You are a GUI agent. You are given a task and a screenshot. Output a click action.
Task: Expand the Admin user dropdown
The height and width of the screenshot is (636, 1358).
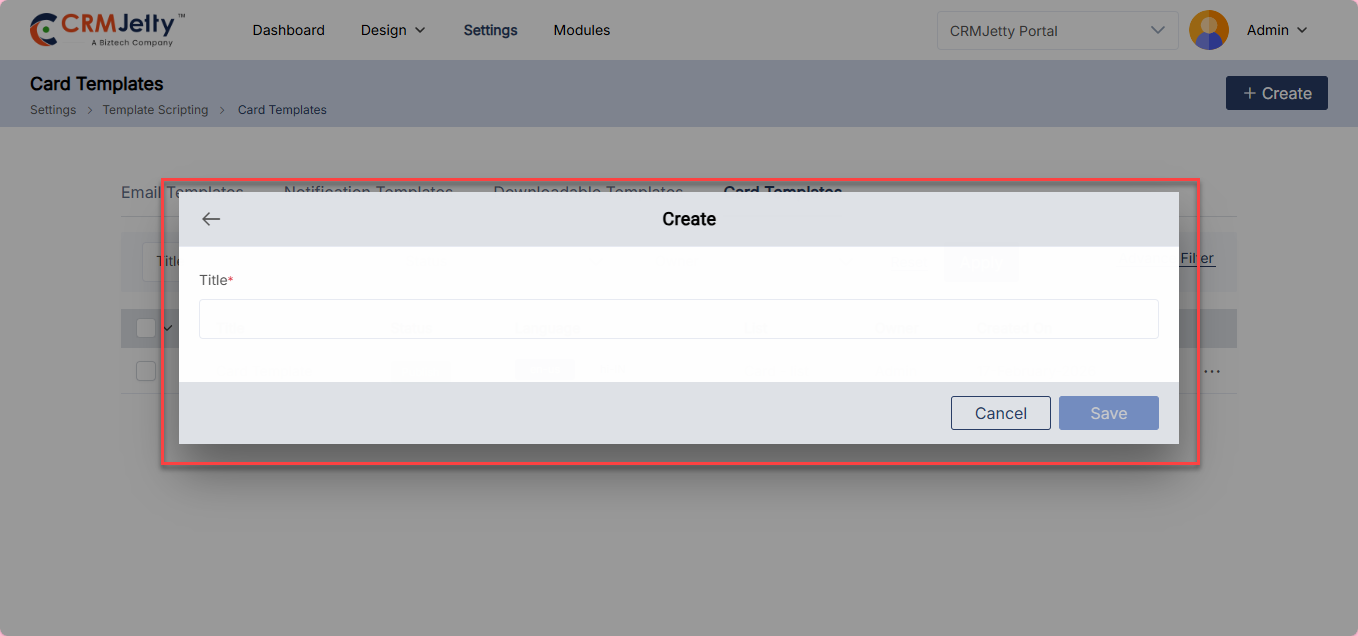click(x=1277, y=30)
